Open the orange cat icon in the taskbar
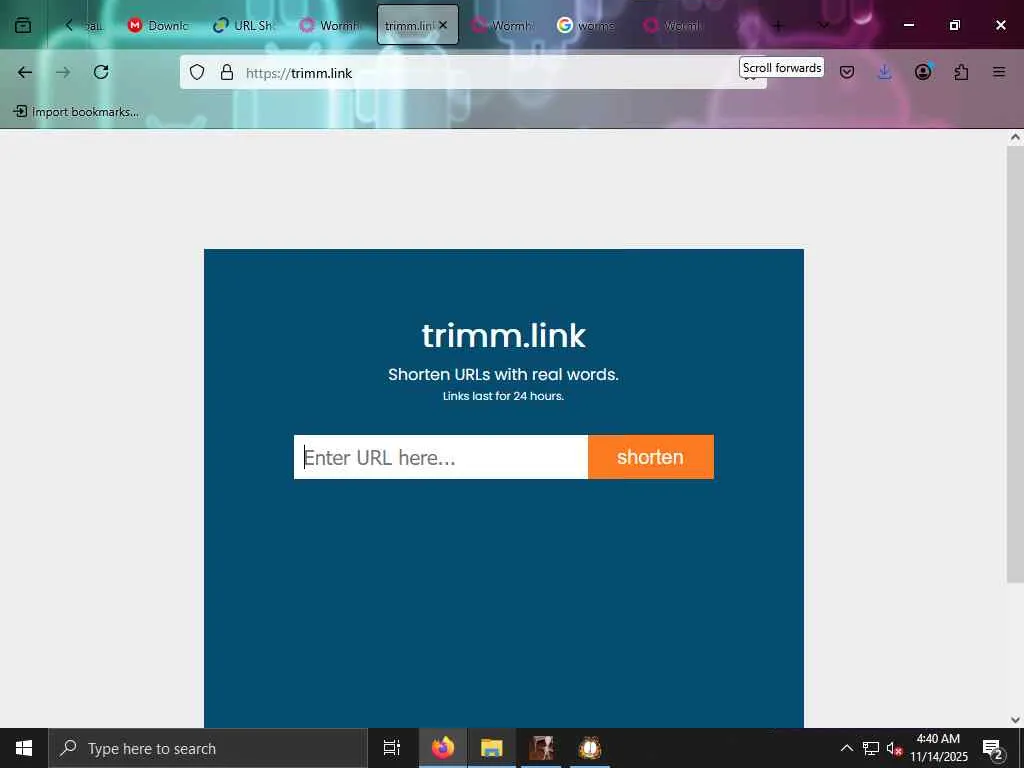 pyautogui.click(x=590, y=748)
